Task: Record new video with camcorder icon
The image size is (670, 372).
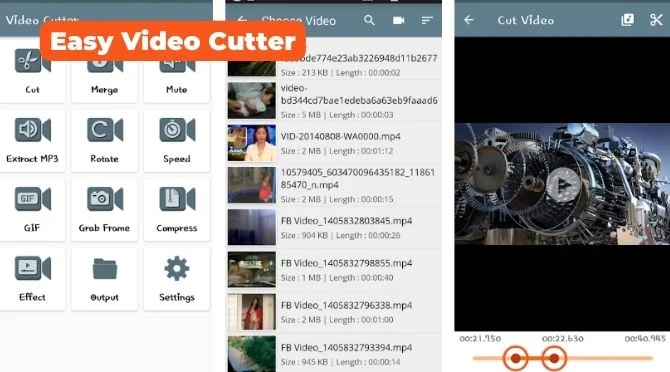Action: pos(399,20)
